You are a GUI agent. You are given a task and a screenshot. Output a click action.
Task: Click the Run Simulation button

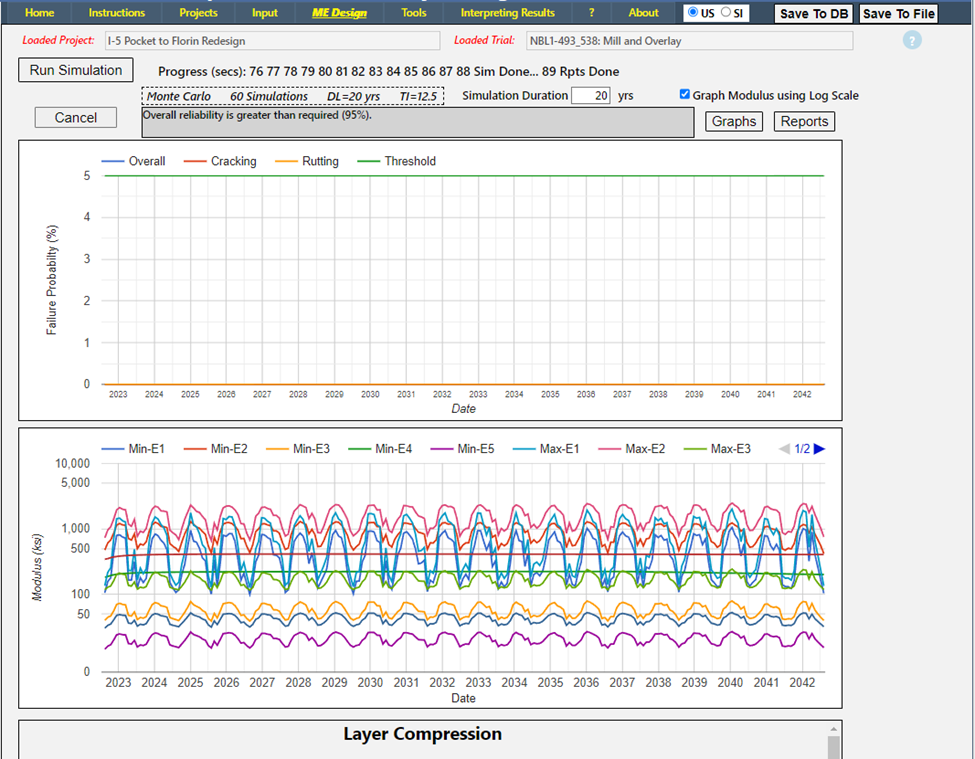click(x=76, y=70)
